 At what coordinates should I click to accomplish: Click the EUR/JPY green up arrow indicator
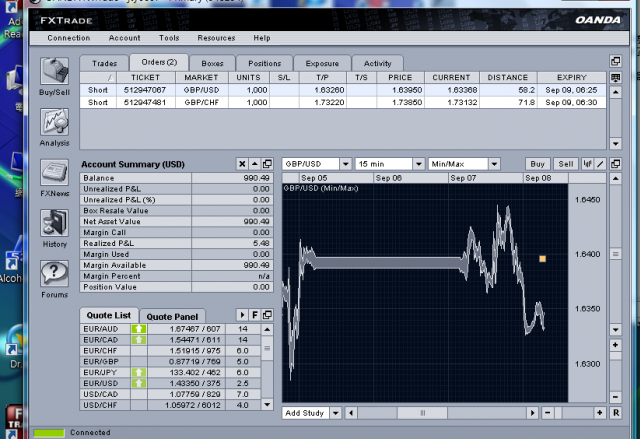(139, 372)
